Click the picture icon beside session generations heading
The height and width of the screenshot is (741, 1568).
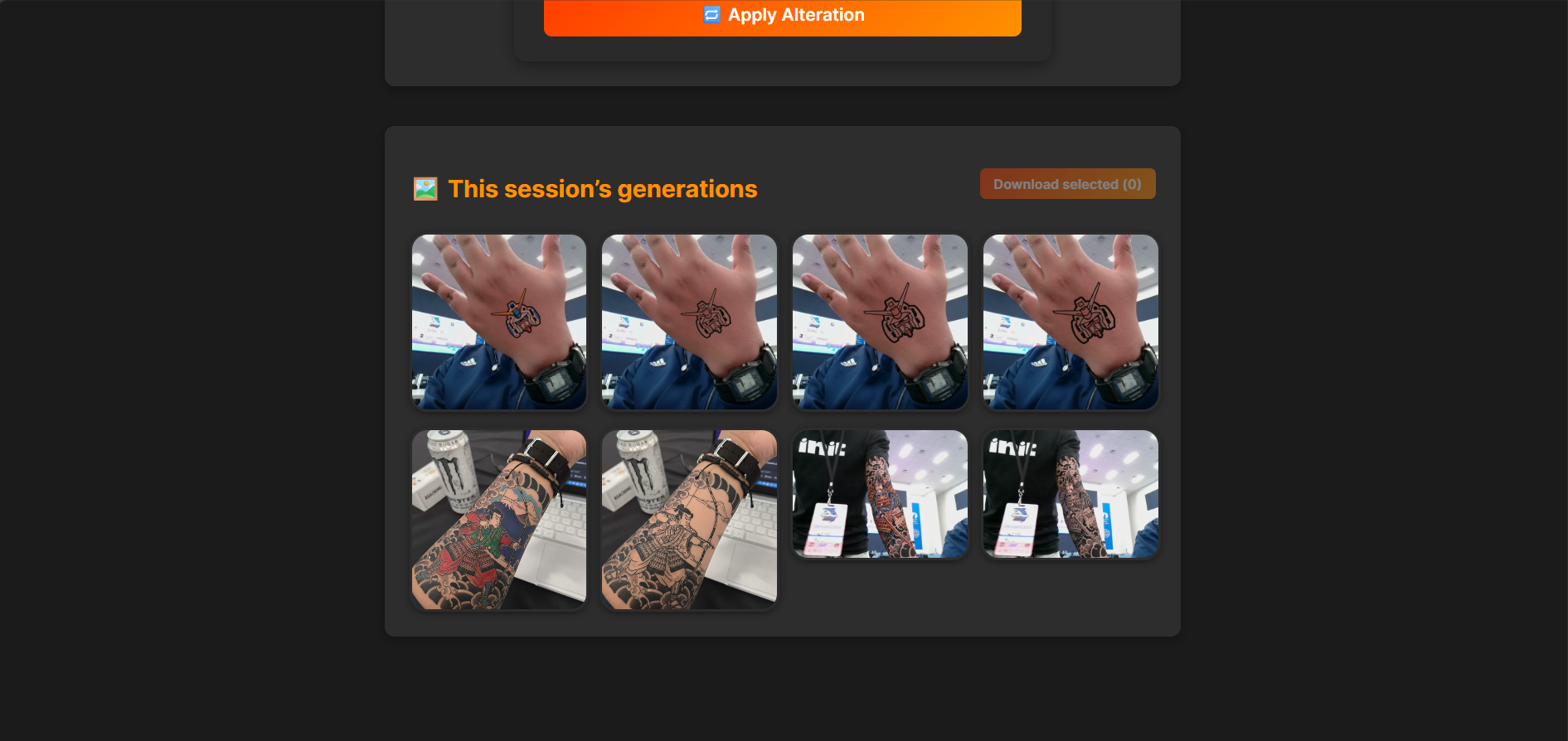point(425,189)
